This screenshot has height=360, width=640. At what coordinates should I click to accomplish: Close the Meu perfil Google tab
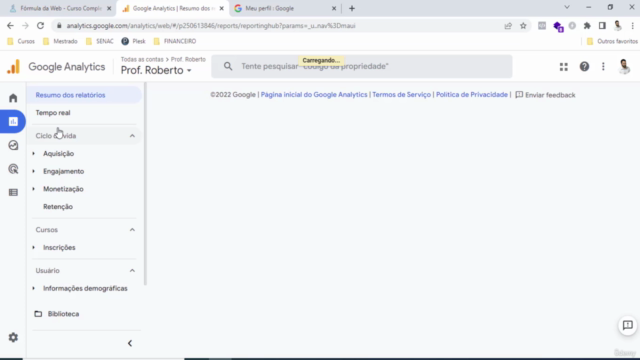tap(334, 8)
